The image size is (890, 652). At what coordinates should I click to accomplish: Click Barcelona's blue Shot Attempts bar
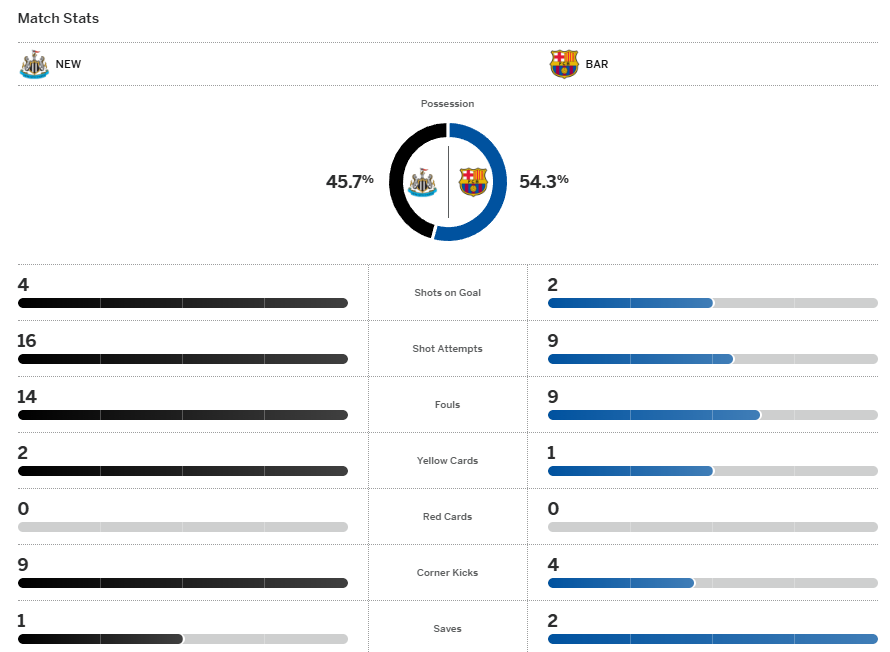[x=640, y=359]
